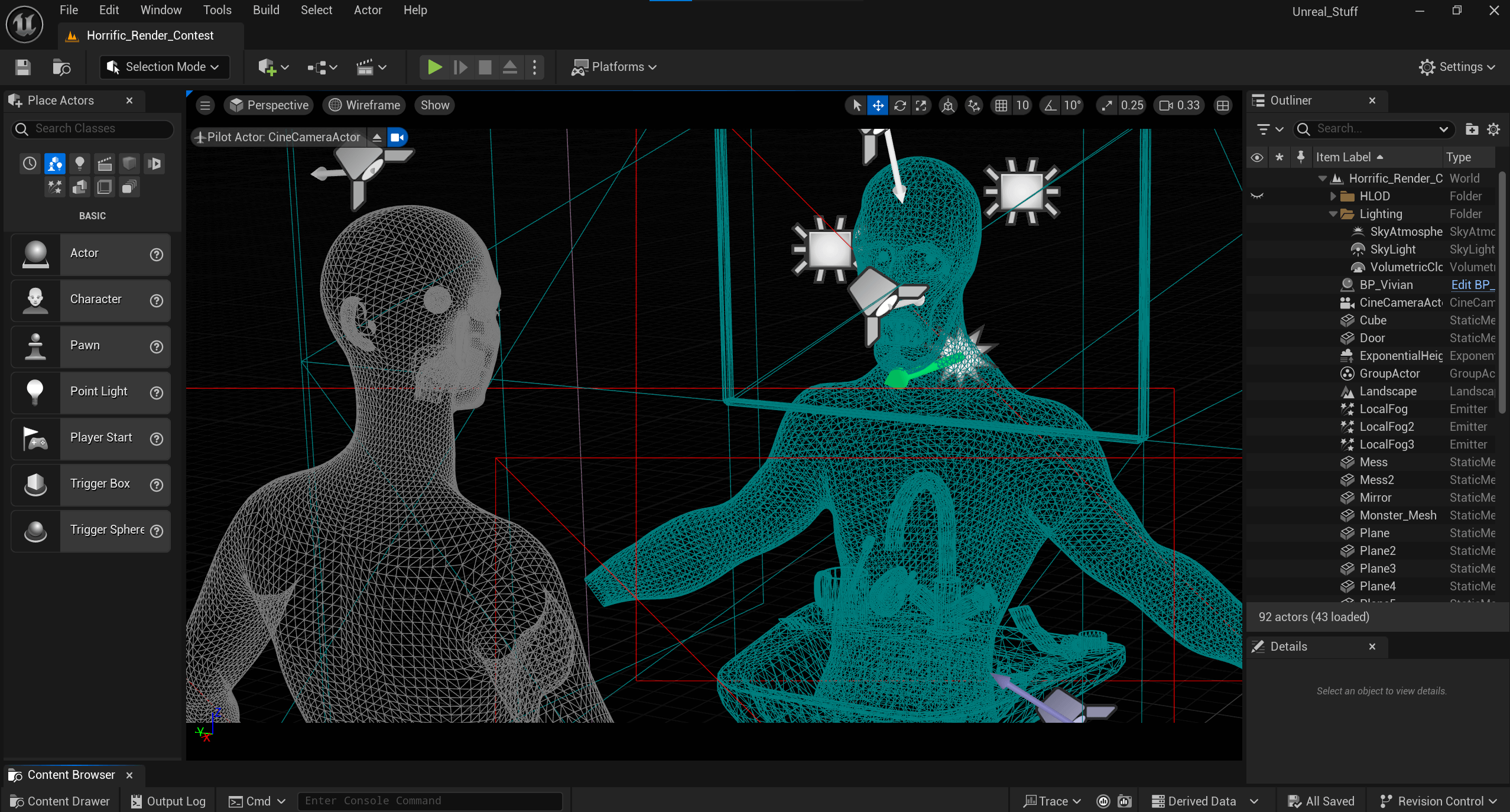The image size is (1510, 812).
Task: Cycle the transform gizmo coordinate system icon
Action: tap(948, 105)
